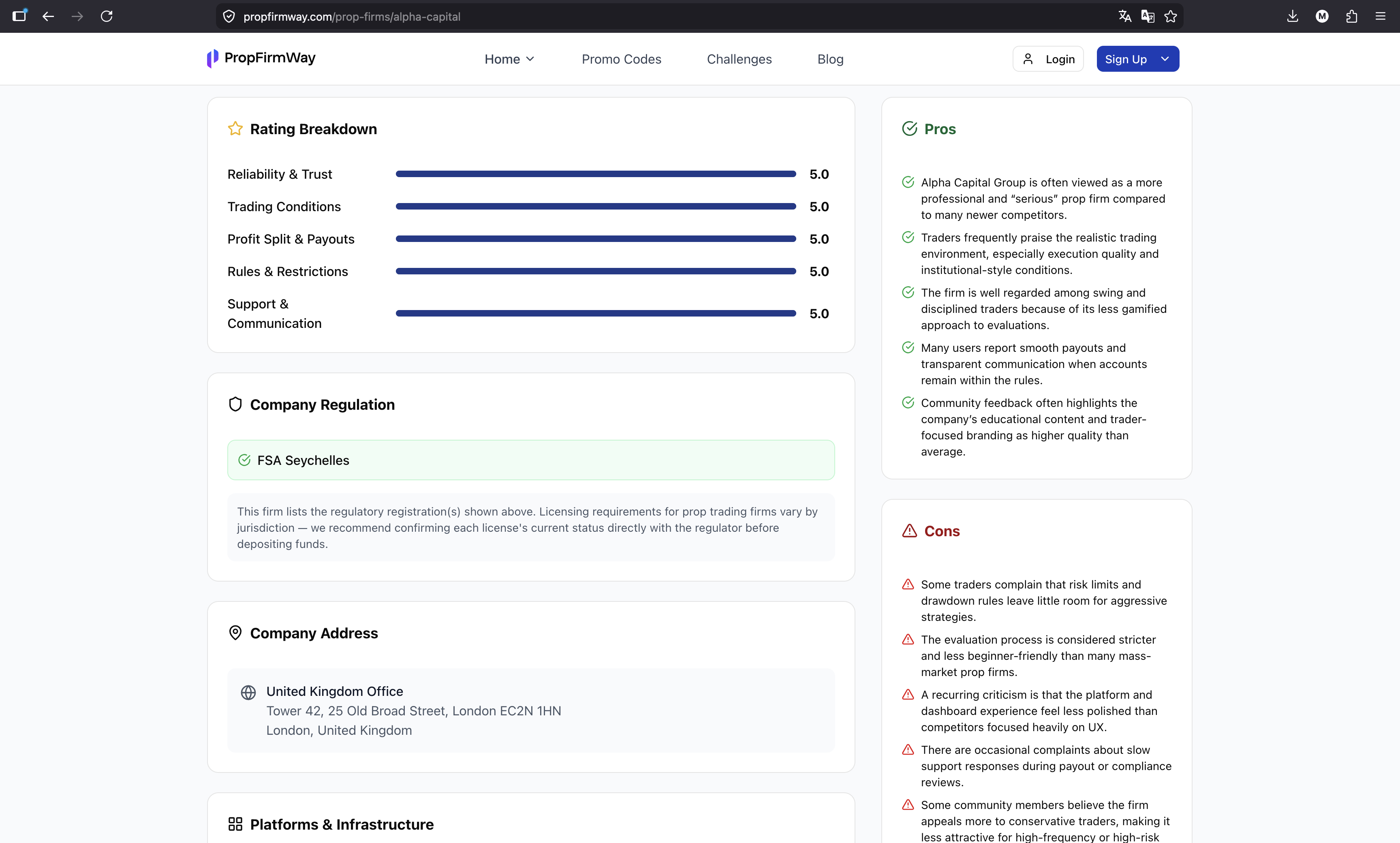Click the browser address bar URL
Viewport: 1400px width, 843px height.
[x=352, y=17]
